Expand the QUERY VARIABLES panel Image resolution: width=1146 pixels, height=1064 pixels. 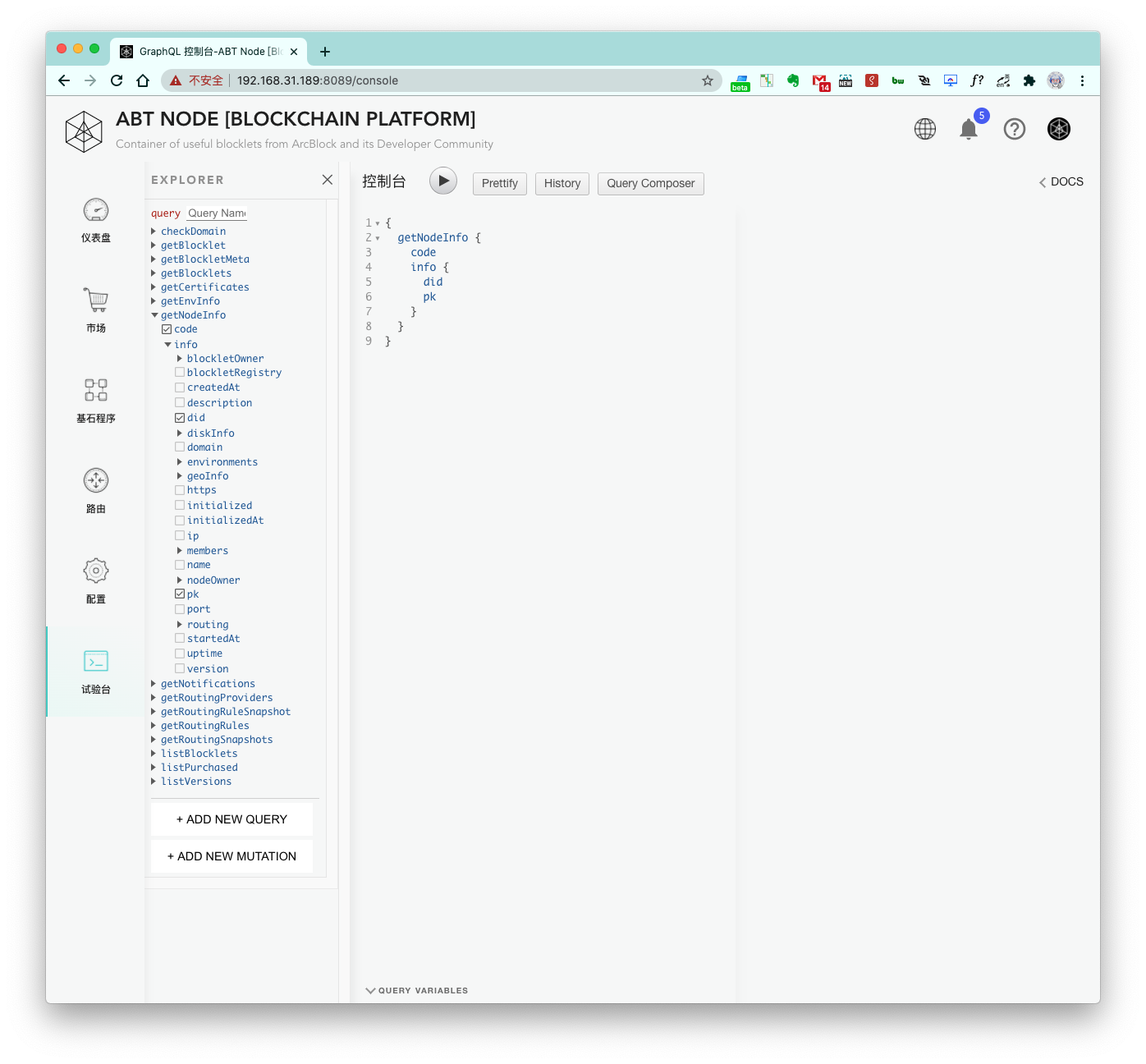pos(417,991)
